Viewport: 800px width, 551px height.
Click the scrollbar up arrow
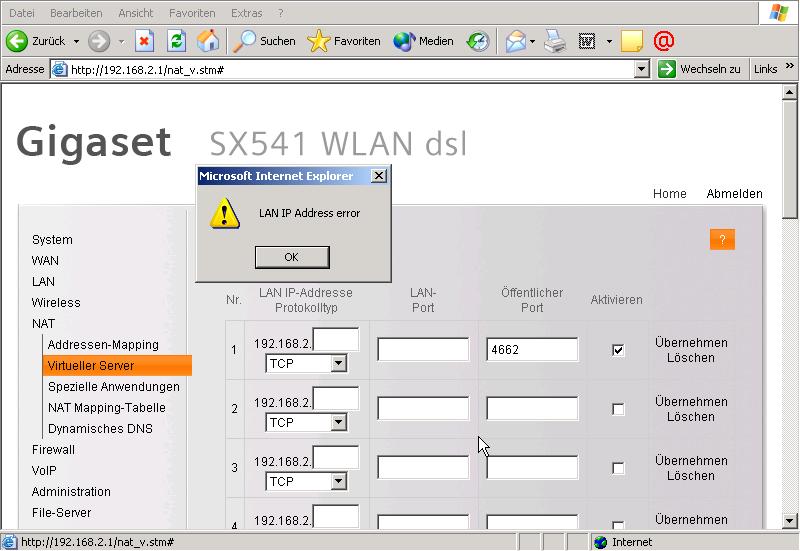789,92
